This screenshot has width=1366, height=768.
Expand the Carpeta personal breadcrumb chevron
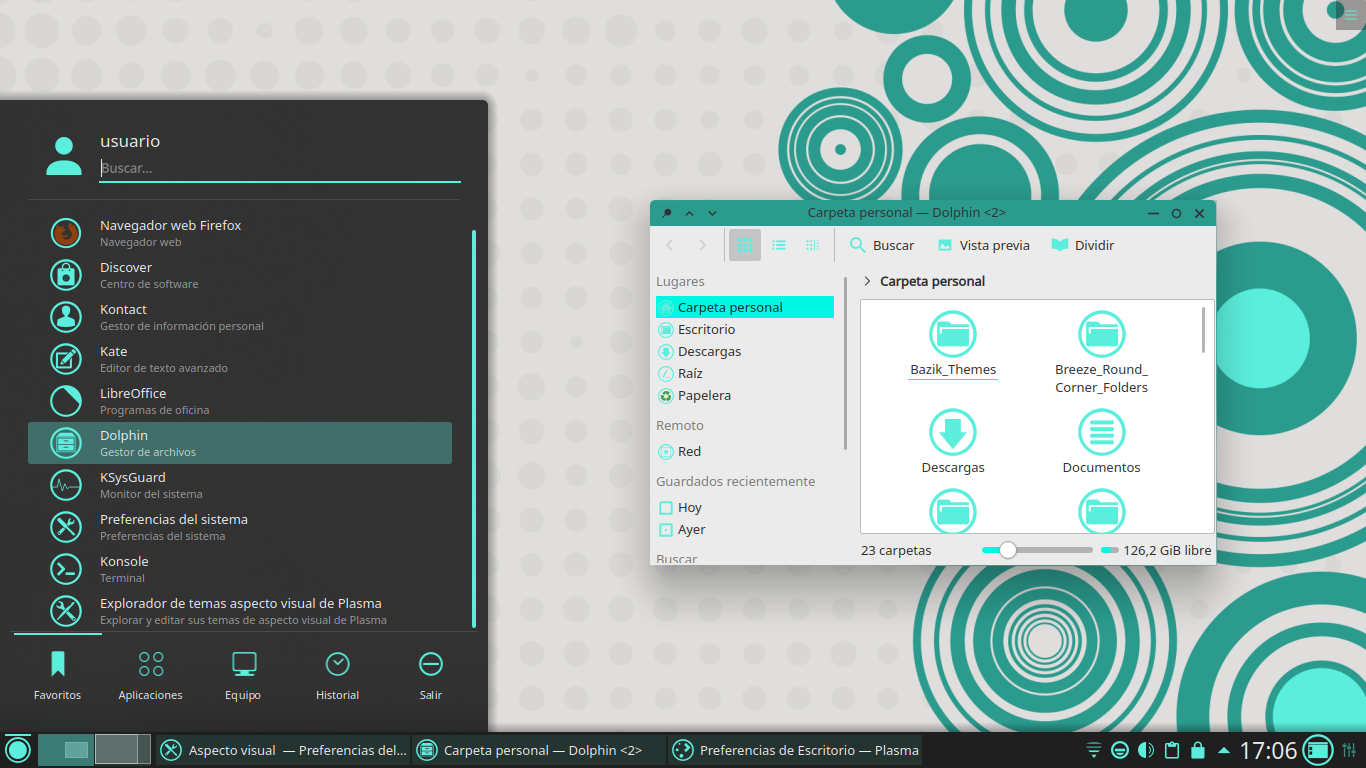[867, 281]
